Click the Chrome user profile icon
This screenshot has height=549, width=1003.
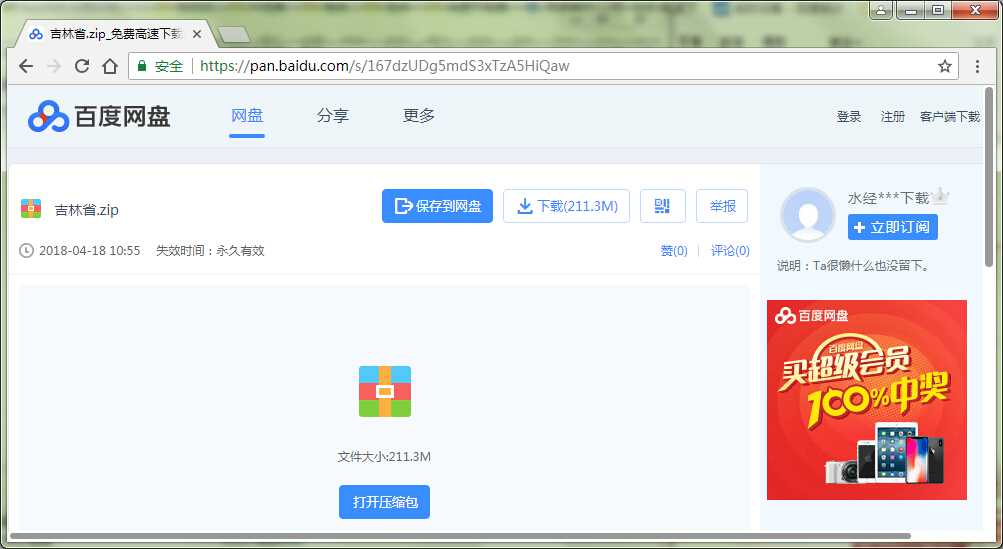[x=881, y=10]
